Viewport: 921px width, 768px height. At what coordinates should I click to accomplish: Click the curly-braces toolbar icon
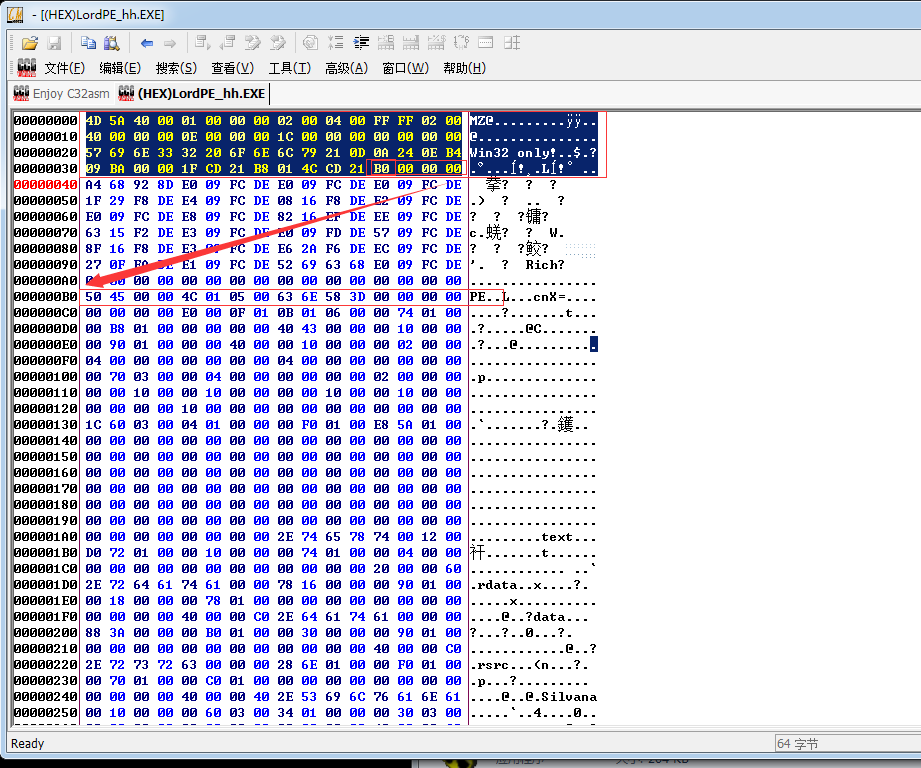[x=461, y=42]
